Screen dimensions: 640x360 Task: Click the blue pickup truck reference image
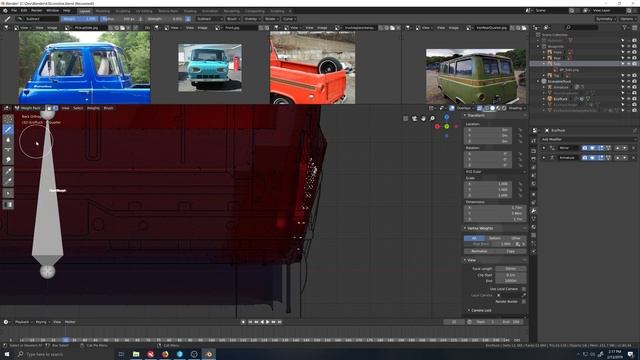(x=84, y=67)
